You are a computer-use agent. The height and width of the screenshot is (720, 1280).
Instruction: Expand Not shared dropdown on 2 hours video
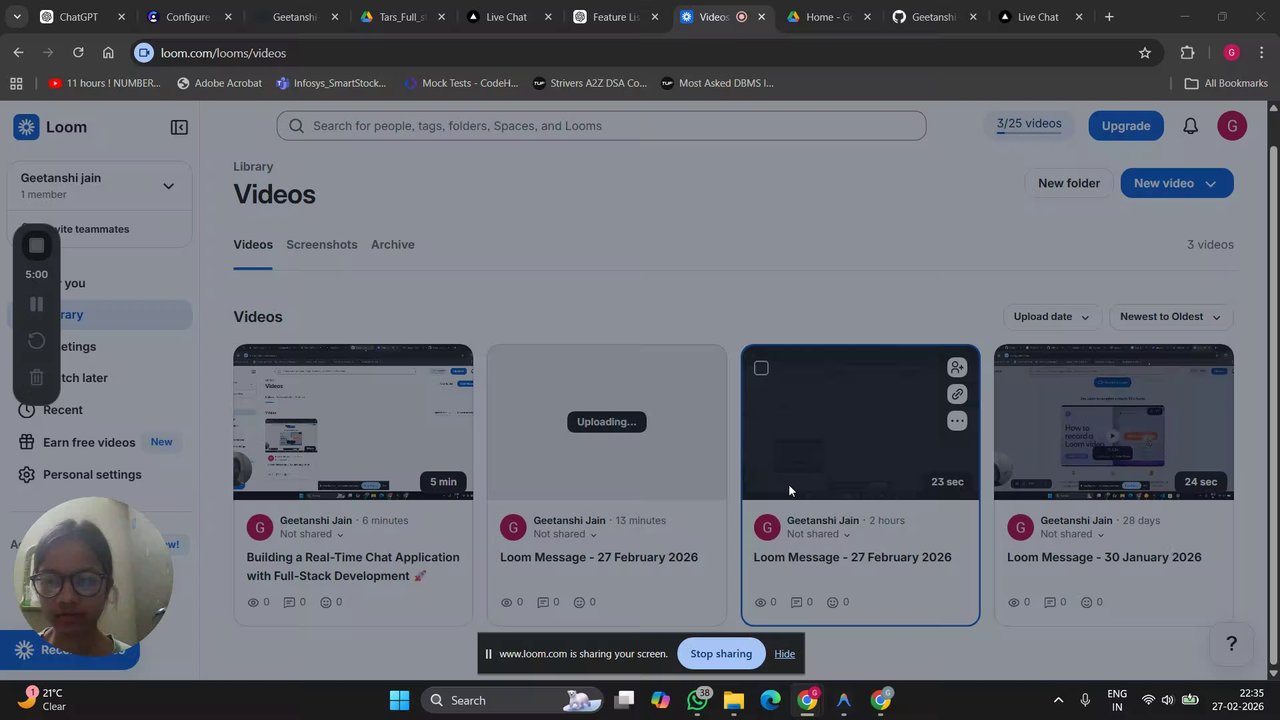(x=819, y=534)
